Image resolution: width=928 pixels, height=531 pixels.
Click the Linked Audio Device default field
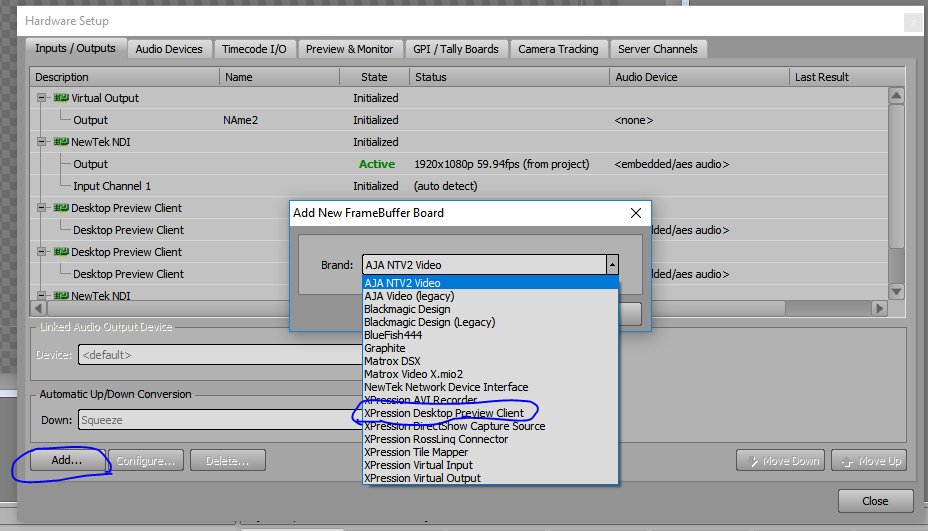[220, 355]
